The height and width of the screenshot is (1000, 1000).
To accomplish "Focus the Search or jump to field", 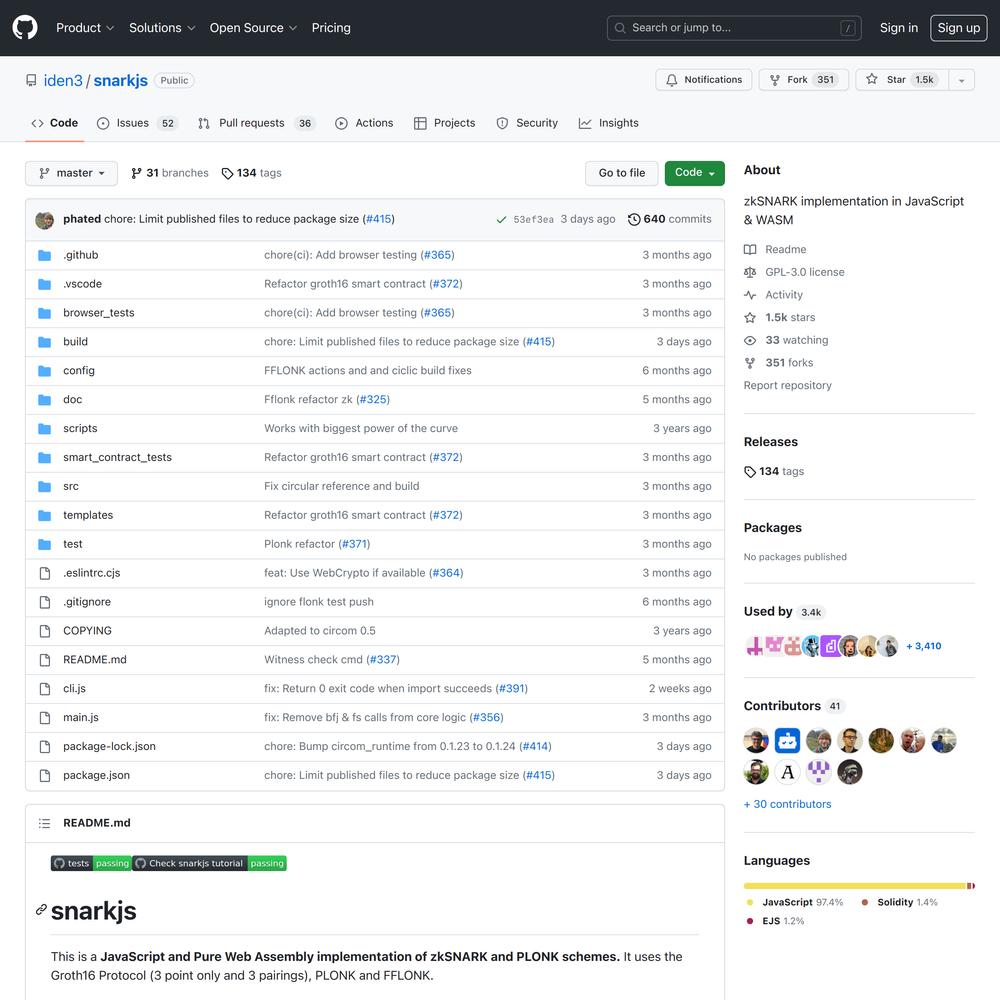I will (x=734, y=28).
